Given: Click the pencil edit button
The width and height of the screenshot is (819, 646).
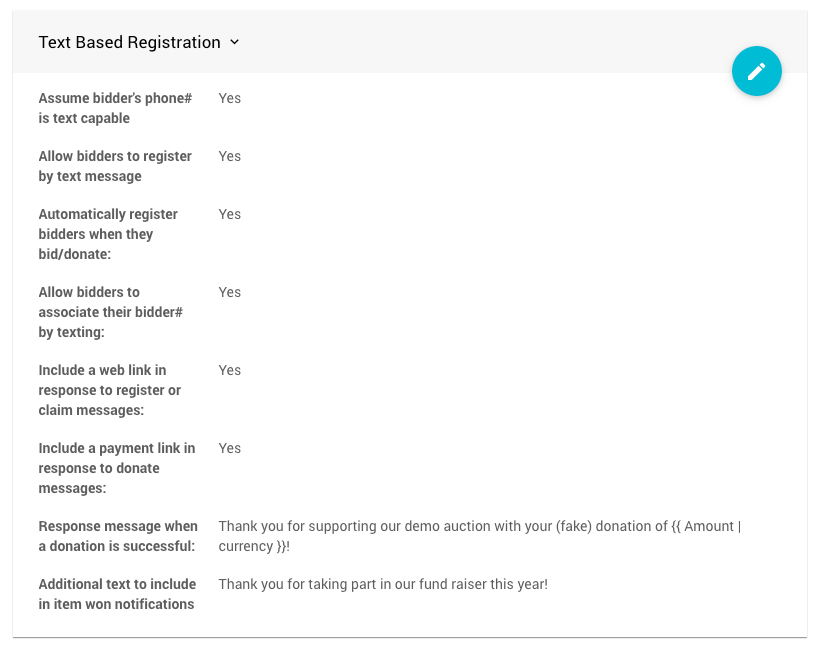Looking at the screenshot, I should (756, 71).
